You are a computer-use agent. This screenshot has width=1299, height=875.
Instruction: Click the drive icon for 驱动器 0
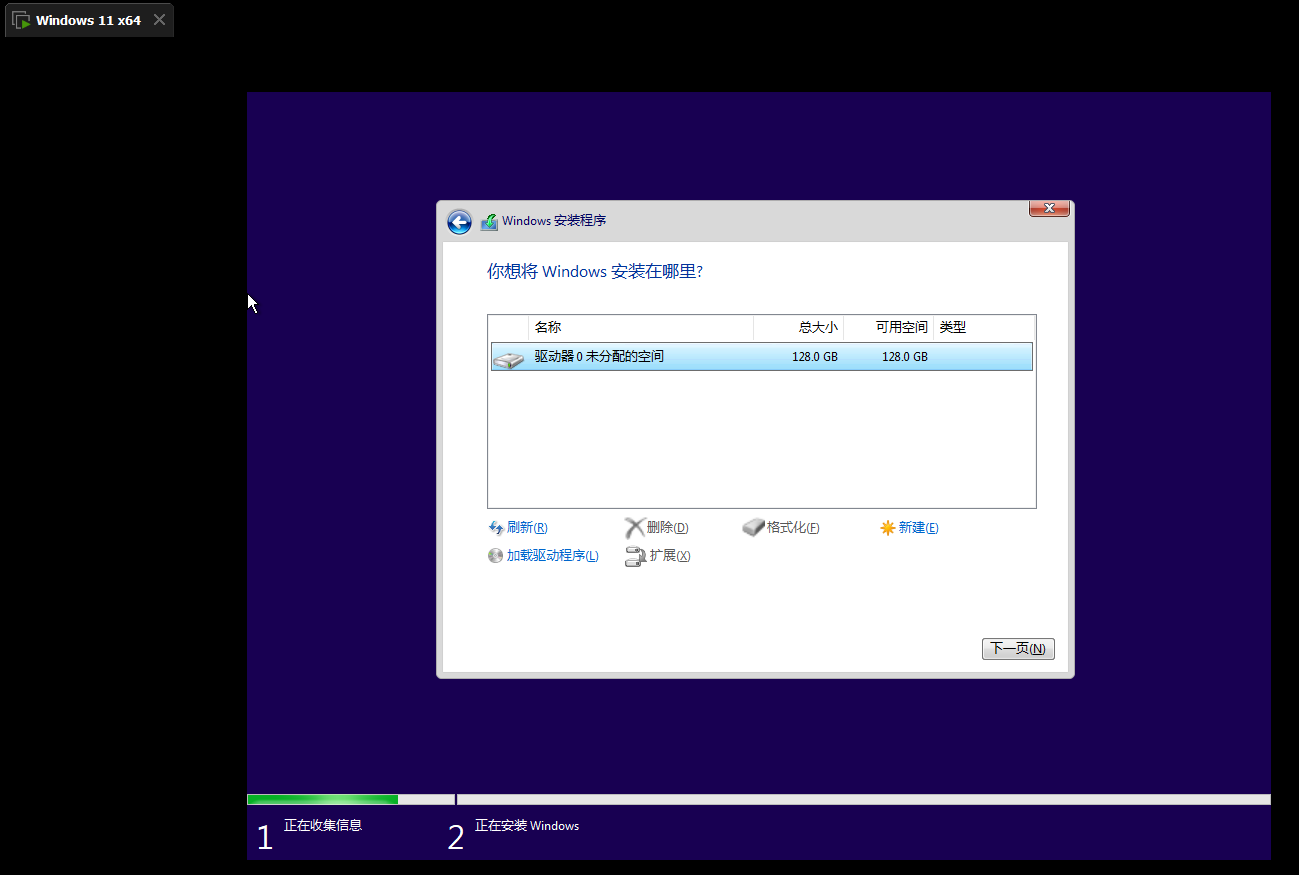tap(508, 358)
